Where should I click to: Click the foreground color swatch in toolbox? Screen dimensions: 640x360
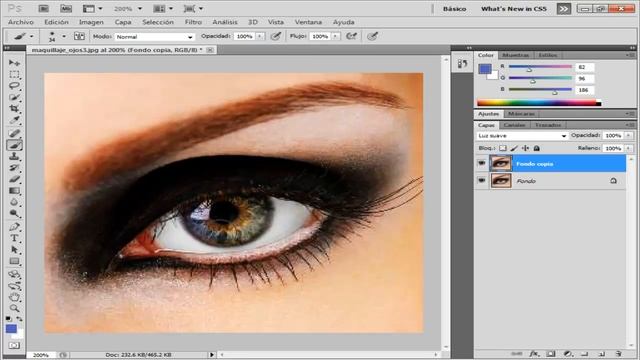(11, 329)
